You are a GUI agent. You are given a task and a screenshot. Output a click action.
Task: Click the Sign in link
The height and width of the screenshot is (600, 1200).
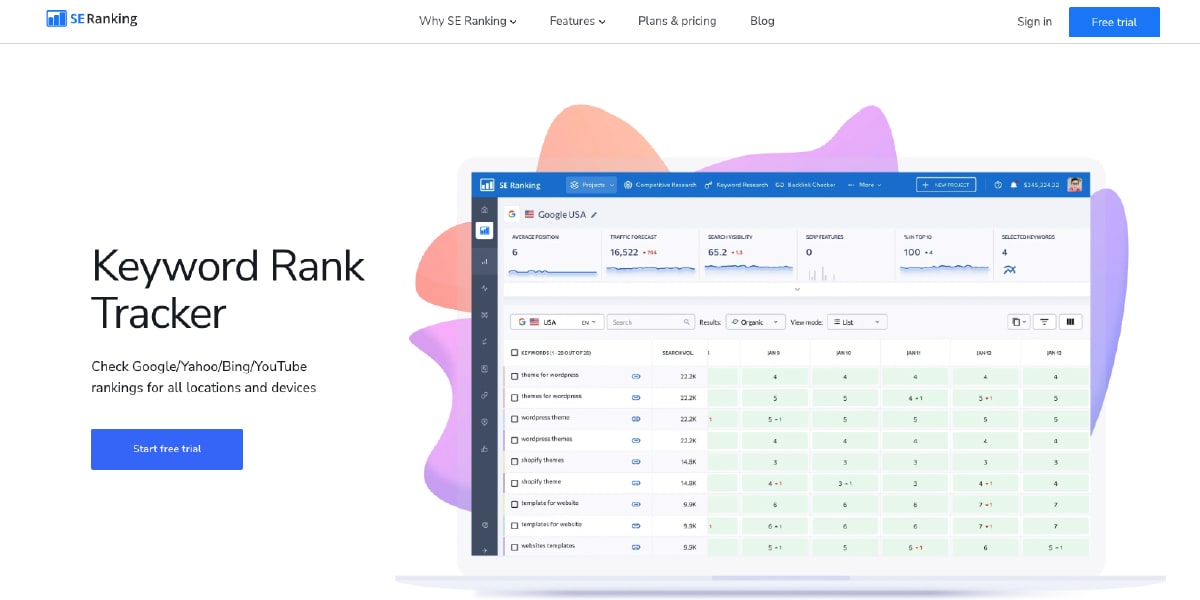[1034, 22]
